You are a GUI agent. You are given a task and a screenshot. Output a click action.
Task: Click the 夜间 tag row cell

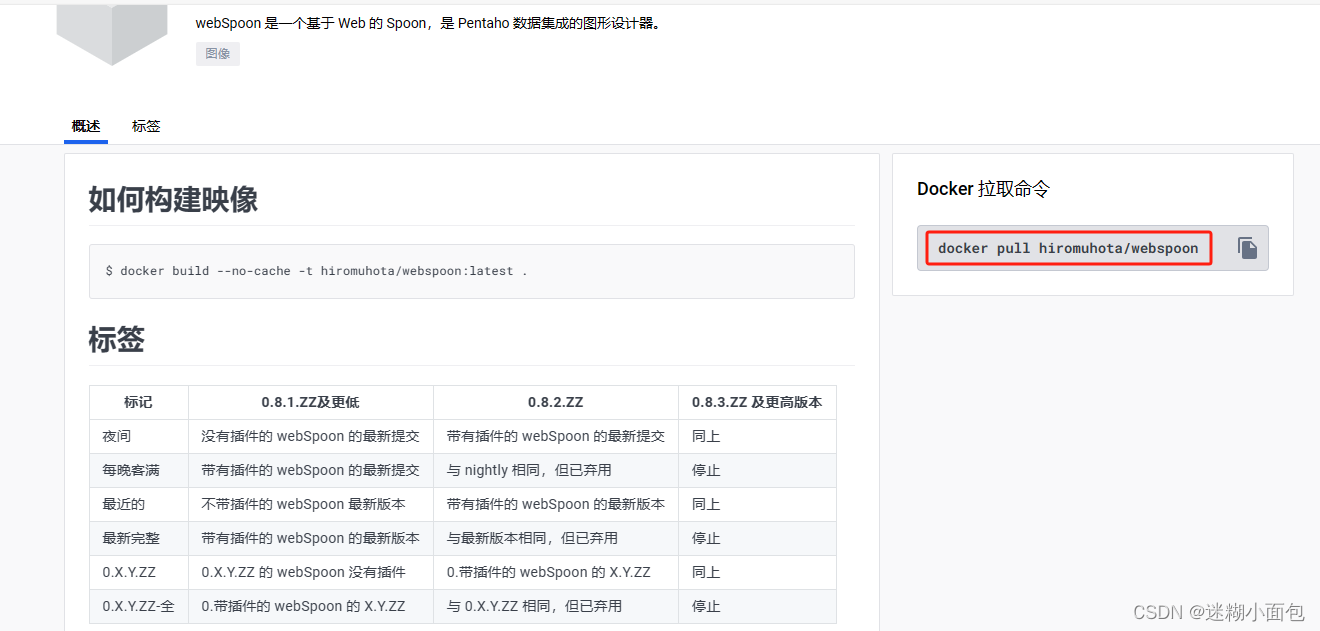coord(139,436)
